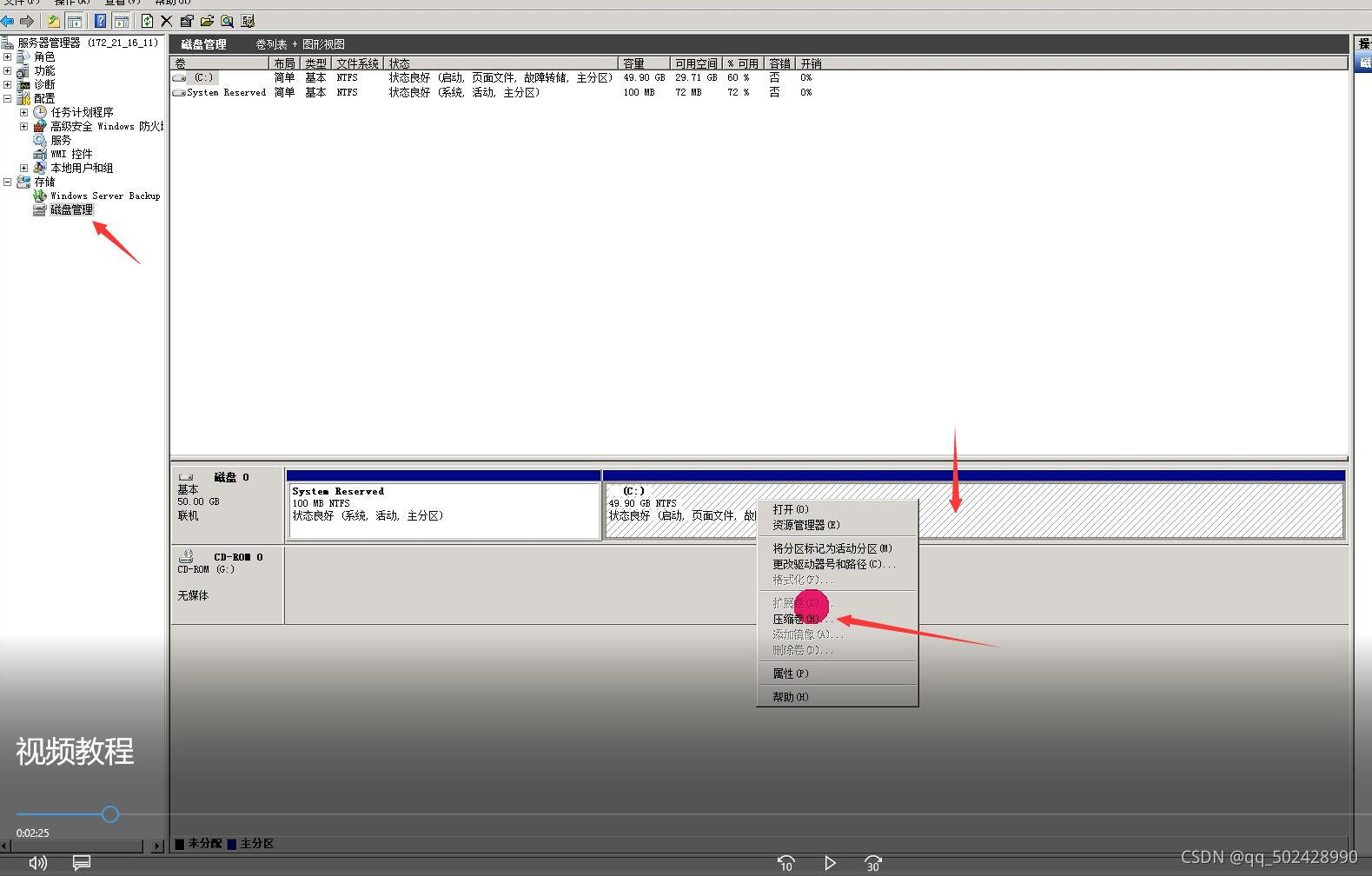Click the drive icon of C: volume row

pos(179,78)
